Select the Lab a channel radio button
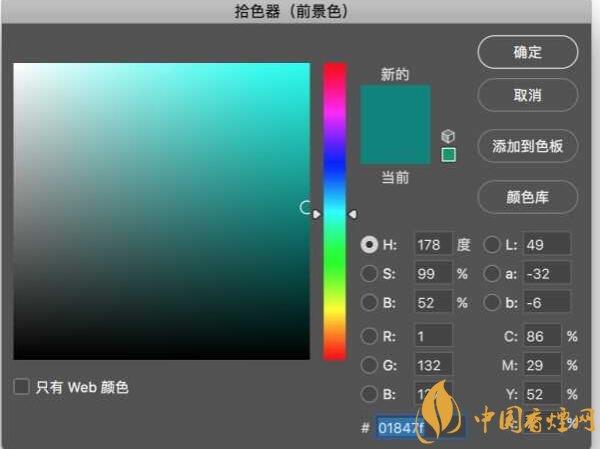 tap(492, 273)
